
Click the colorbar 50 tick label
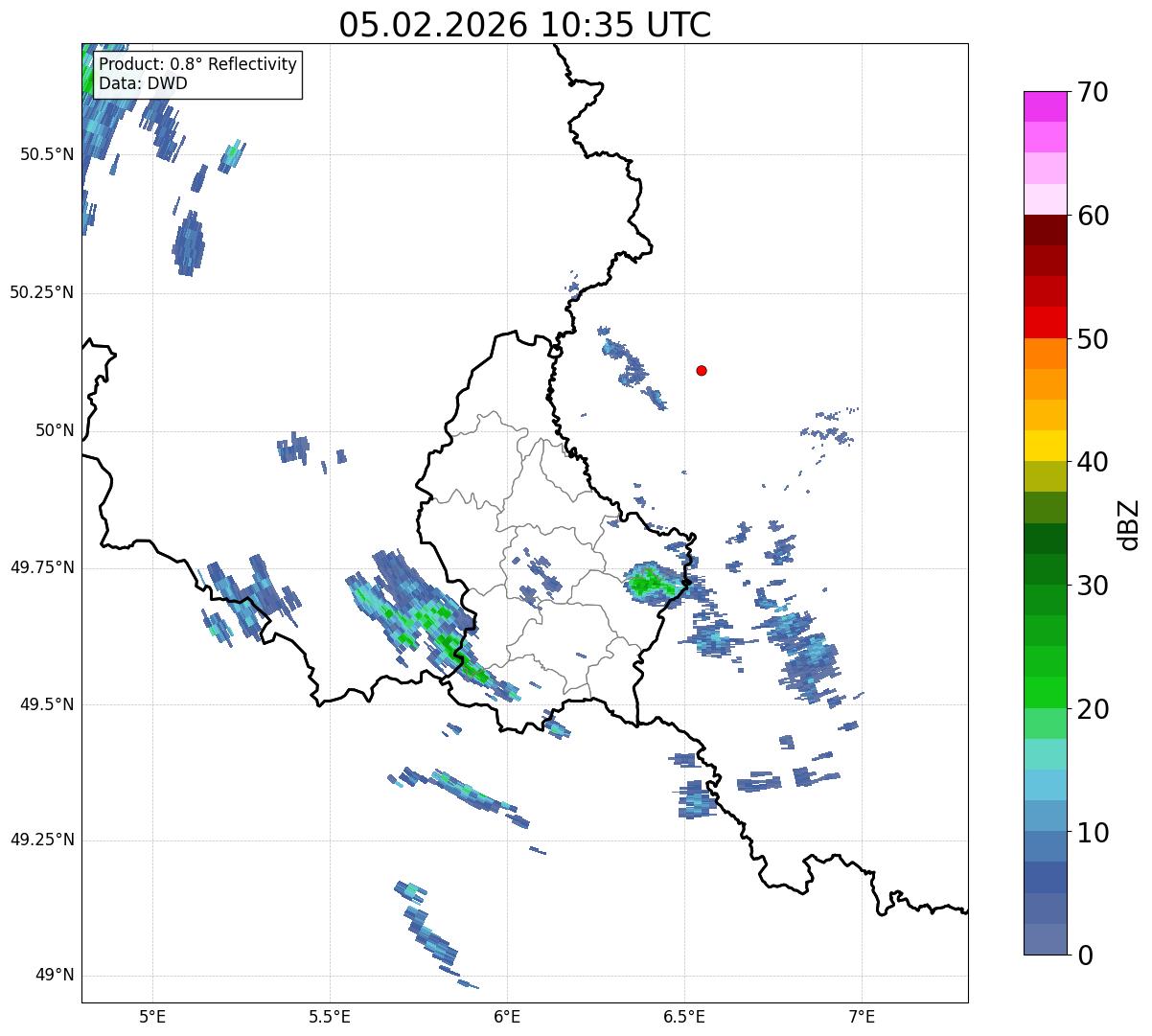(1093, 339)
